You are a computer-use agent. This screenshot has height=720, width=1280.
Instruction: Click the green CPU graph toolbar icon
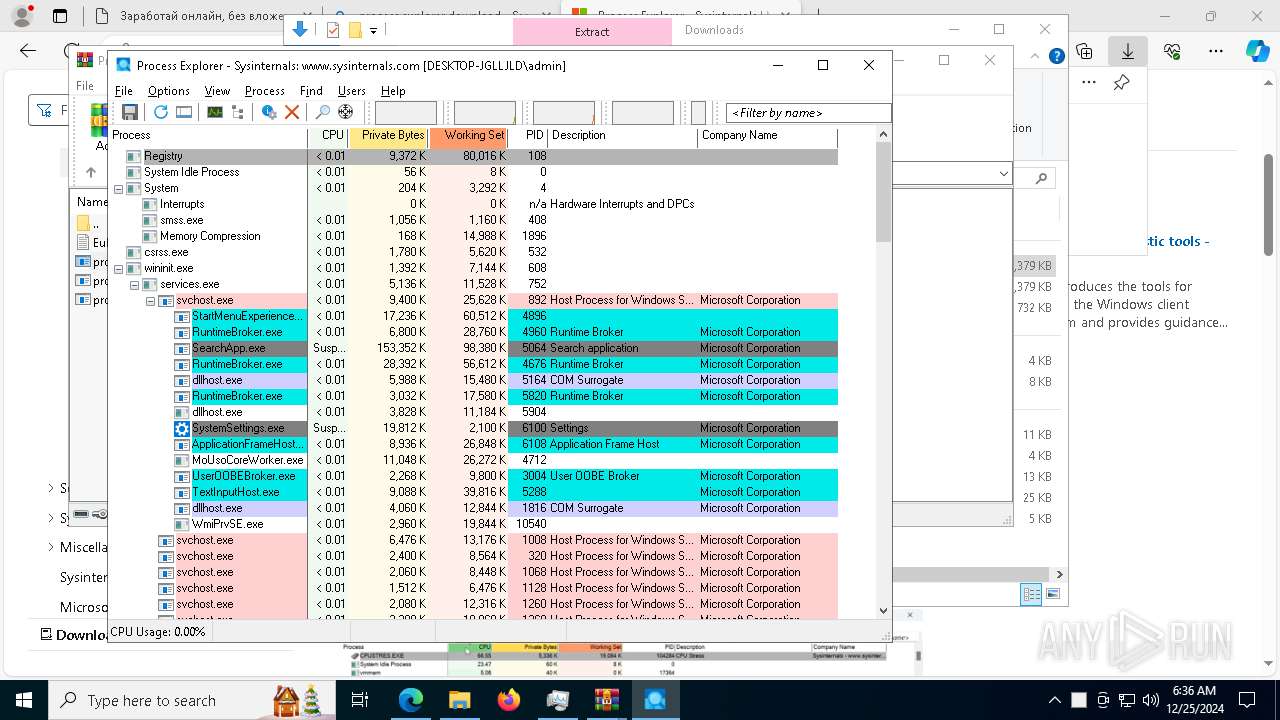click(215, 113)
